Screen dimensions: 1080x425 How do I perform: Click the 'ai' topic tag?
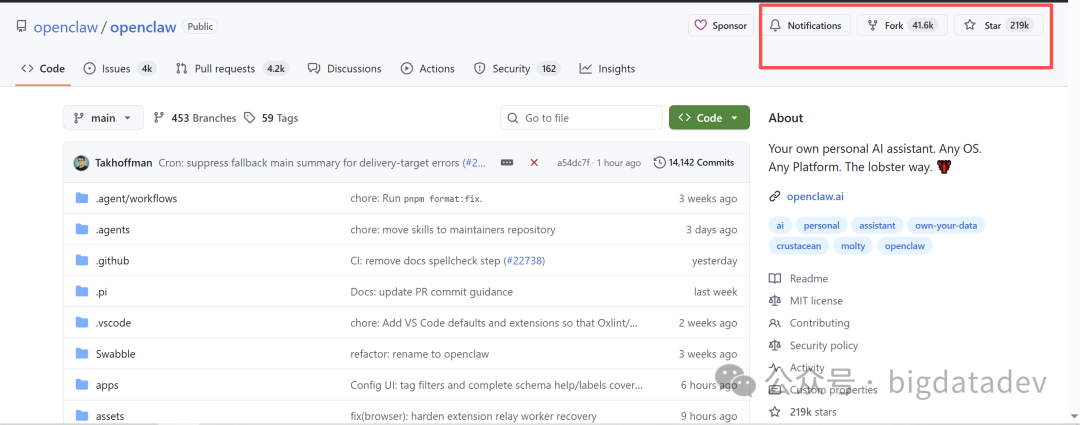click(780, 225)
